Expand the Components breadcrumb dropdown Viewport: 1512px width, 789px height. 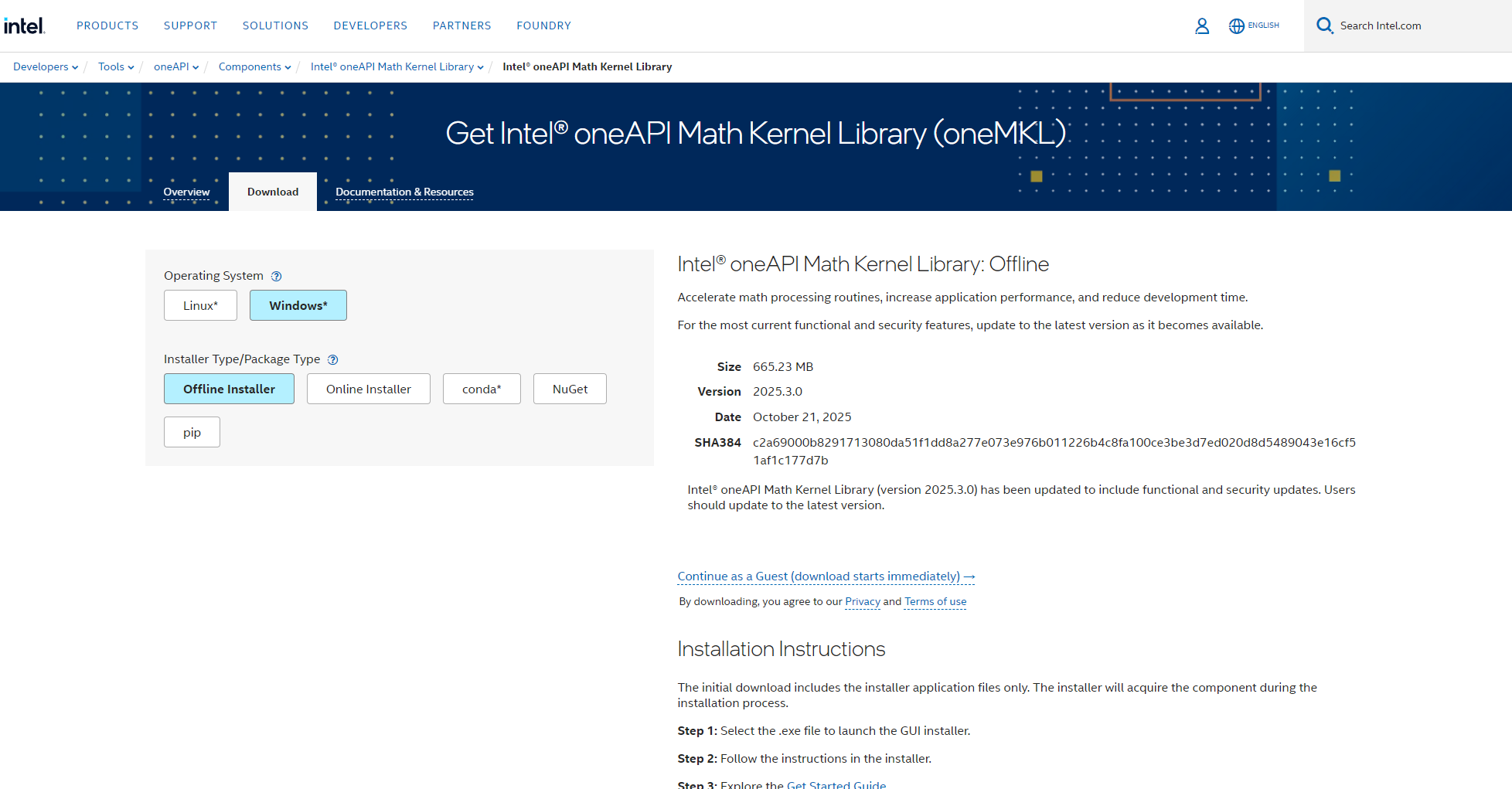coord(254,67)
